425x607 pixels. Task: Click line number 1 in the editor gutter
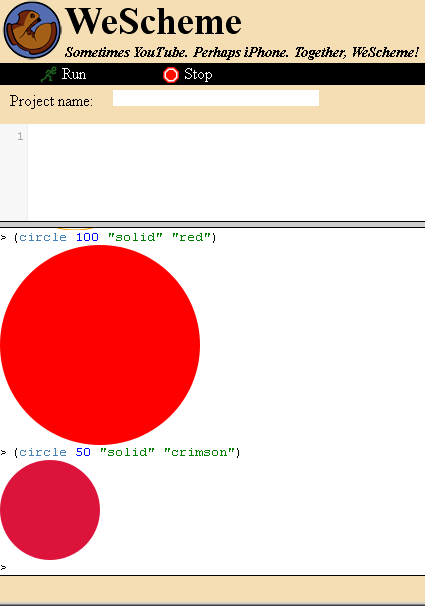pyautogui.click(x=20, y=136)
